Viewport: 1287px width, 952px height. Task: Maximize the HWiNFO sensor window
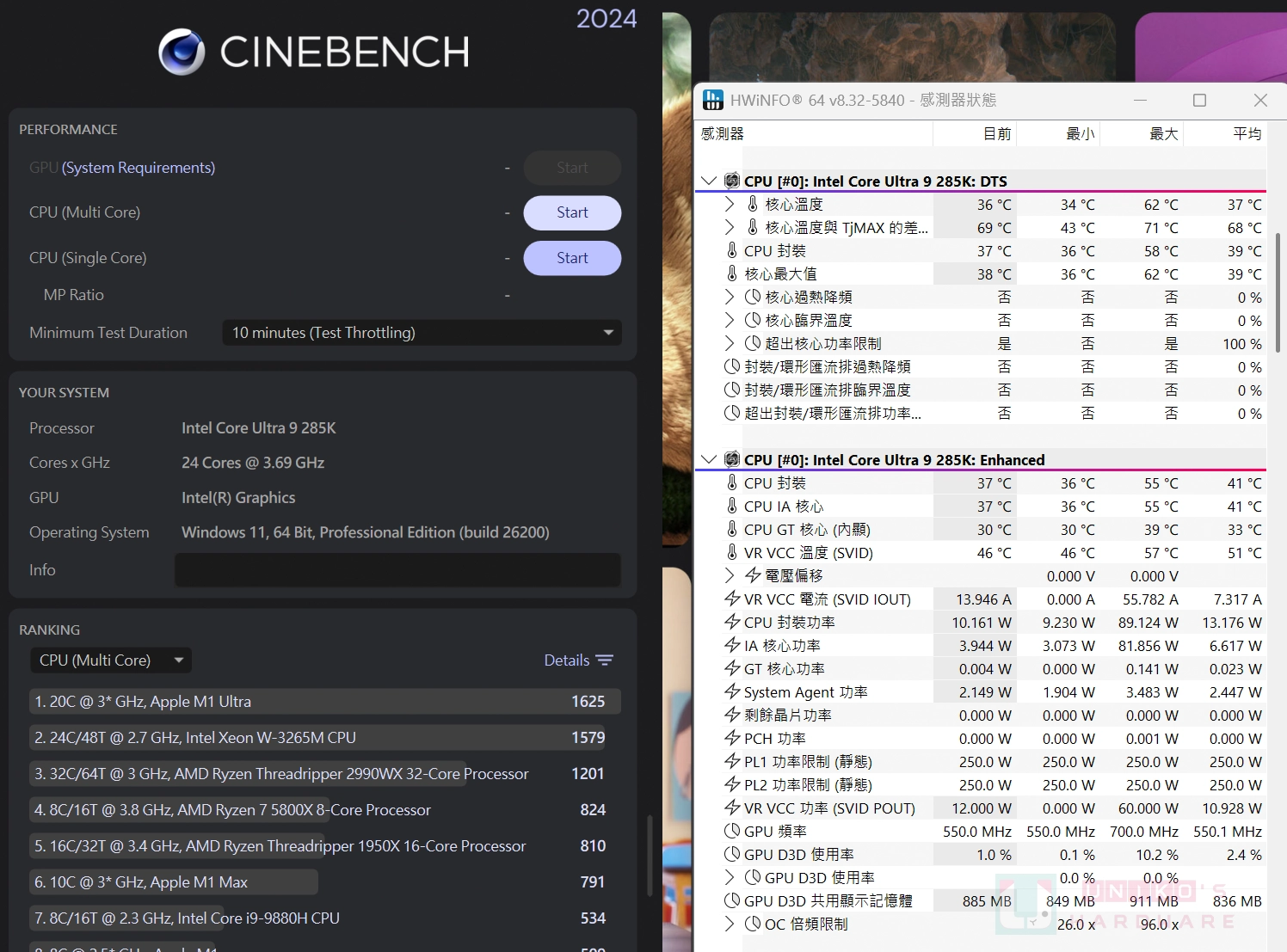tap(1199, 100)
